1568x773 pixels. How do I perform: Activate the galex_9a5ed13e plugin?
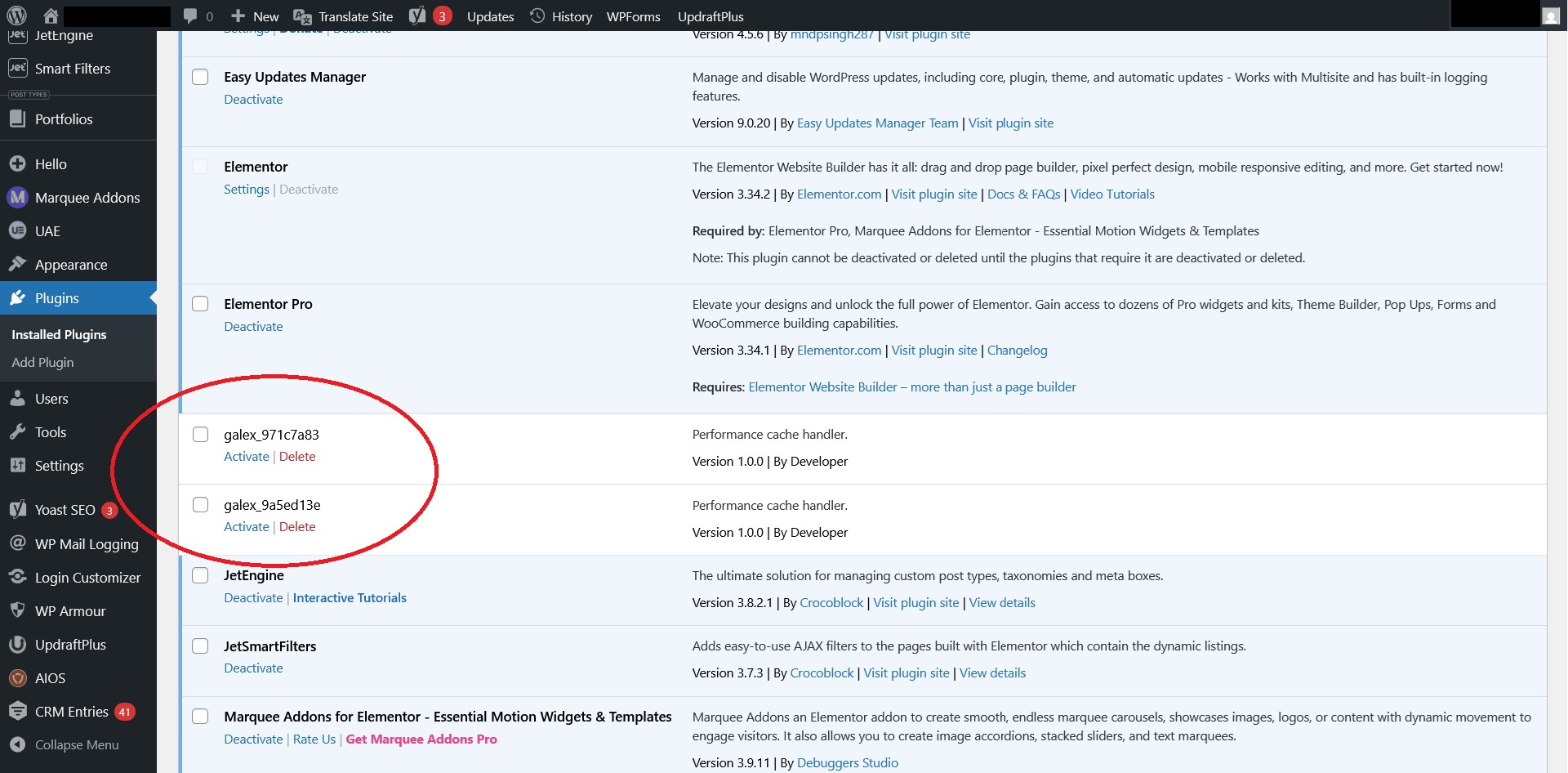[x=247, y=527]
